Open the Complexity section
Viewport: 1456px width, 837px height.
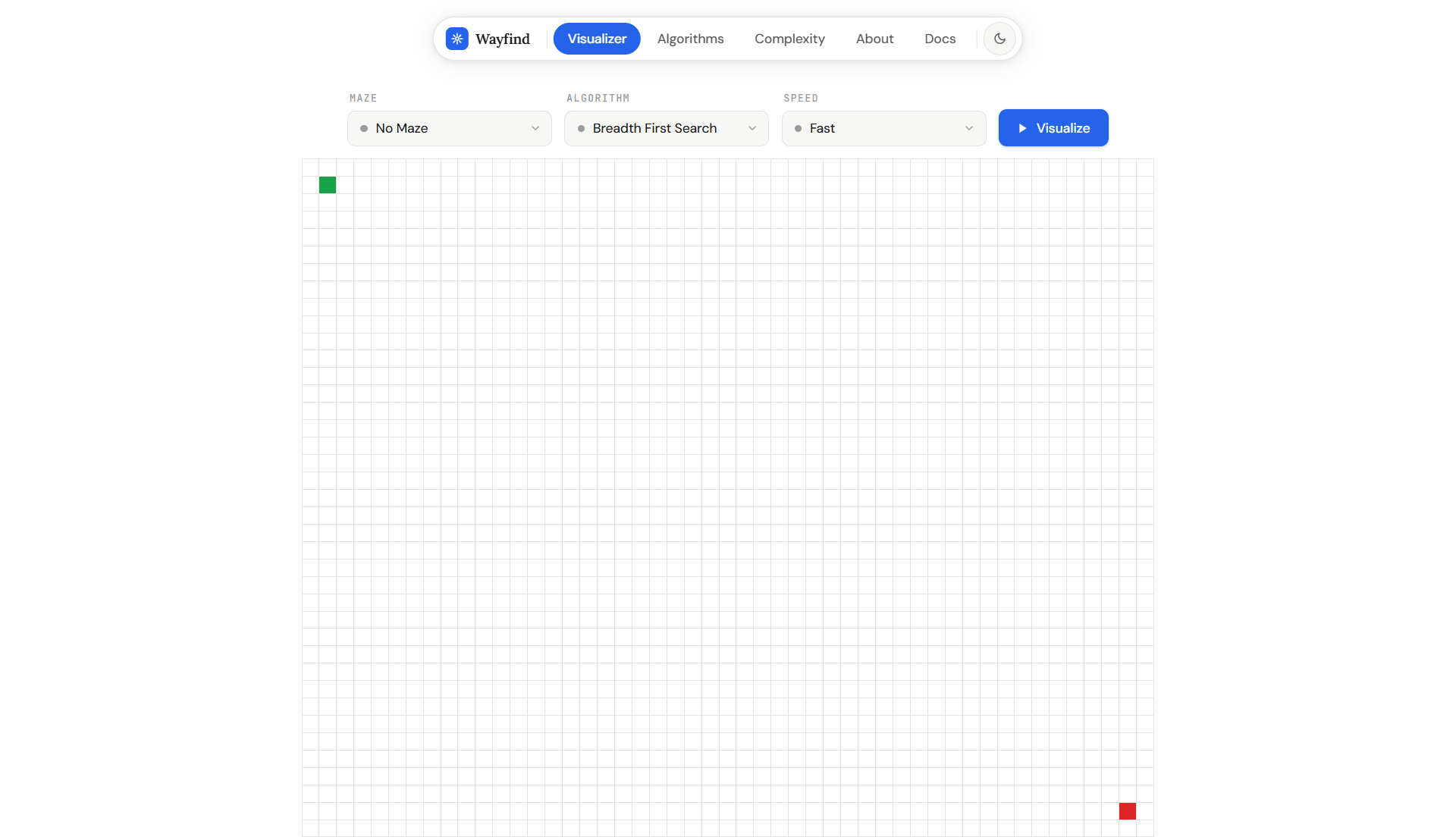click(789, 39)
